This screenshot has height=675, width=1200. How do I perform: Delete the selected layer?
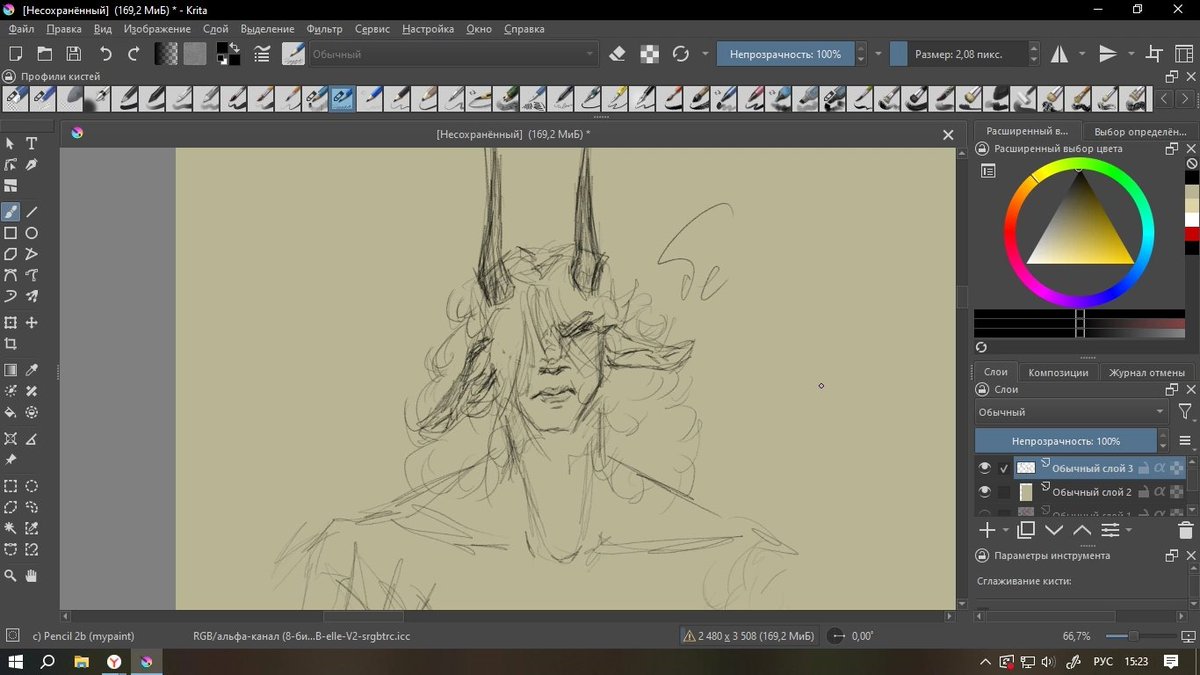(1186, 530)
